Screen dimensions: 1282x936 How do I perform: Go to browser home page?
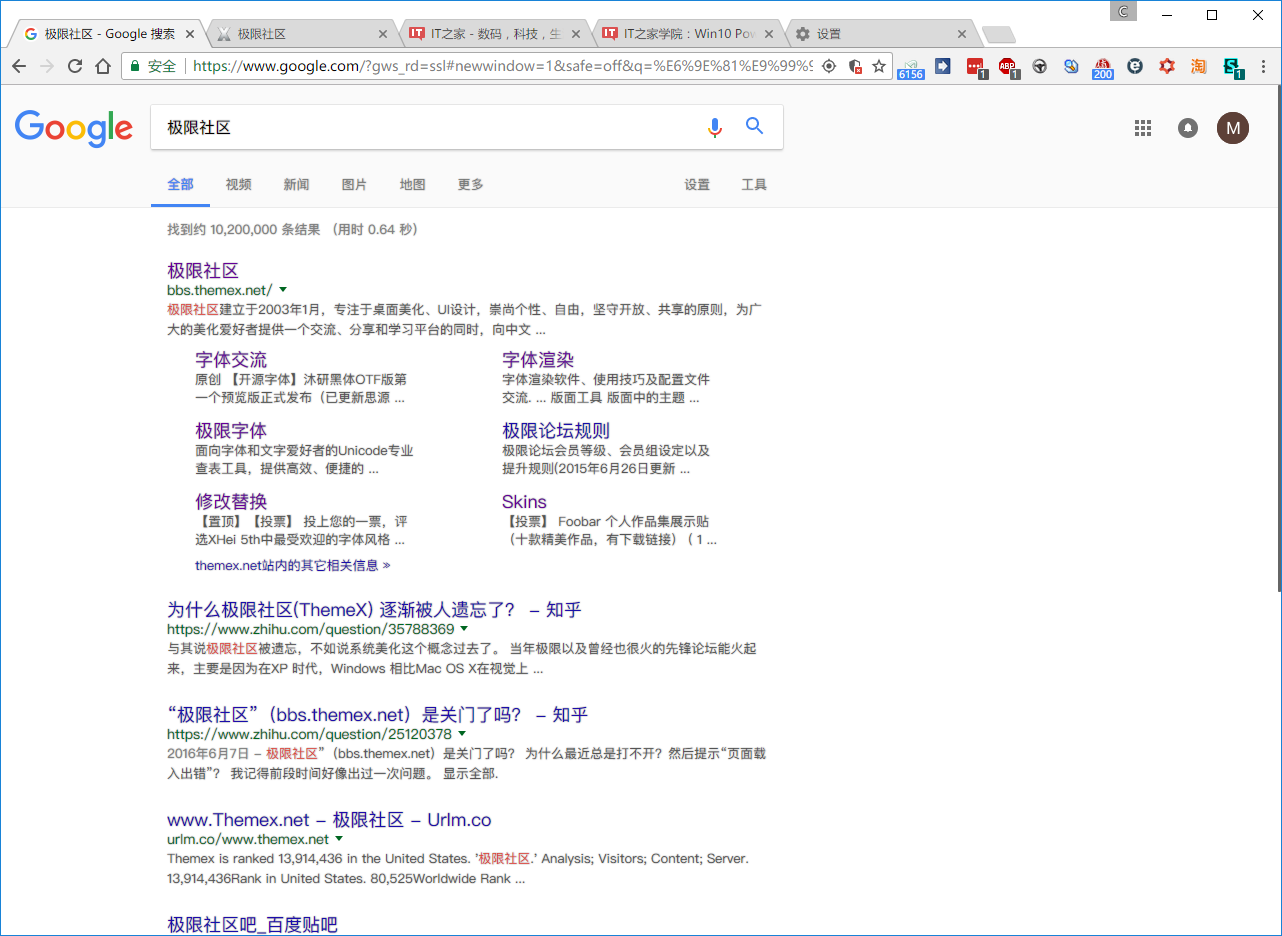coord(103,66)
